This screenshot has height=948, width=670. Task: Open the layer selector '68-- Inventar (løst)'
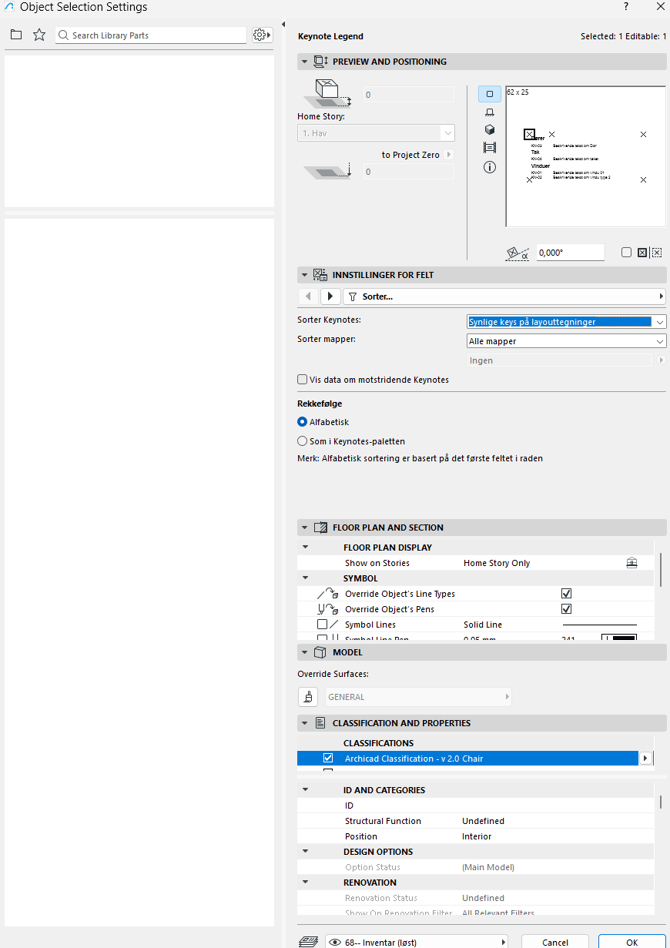tap(417, 942)
